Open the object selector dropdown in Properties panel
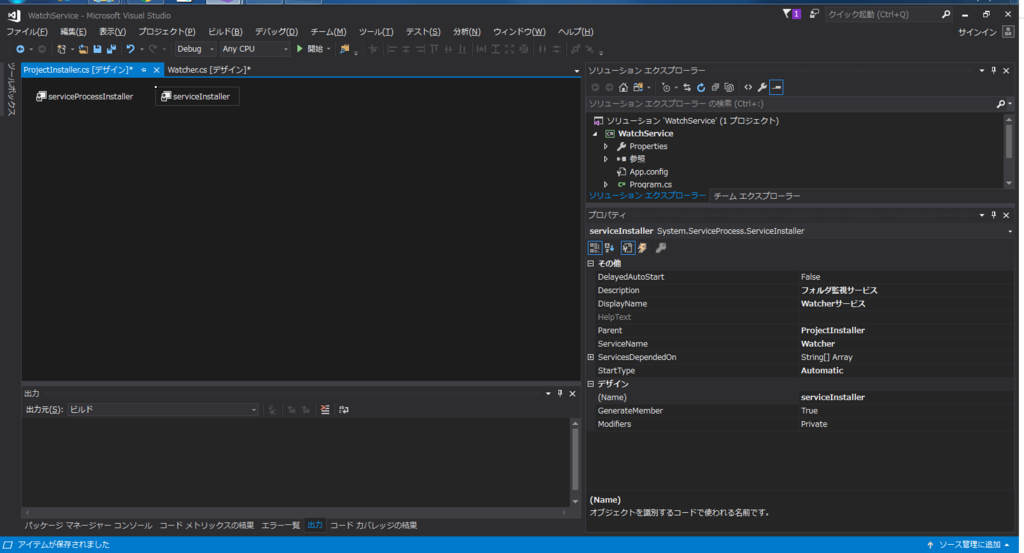Image resolution: width=1024 pixels, height=553 pixels. tap(1010, 231)
